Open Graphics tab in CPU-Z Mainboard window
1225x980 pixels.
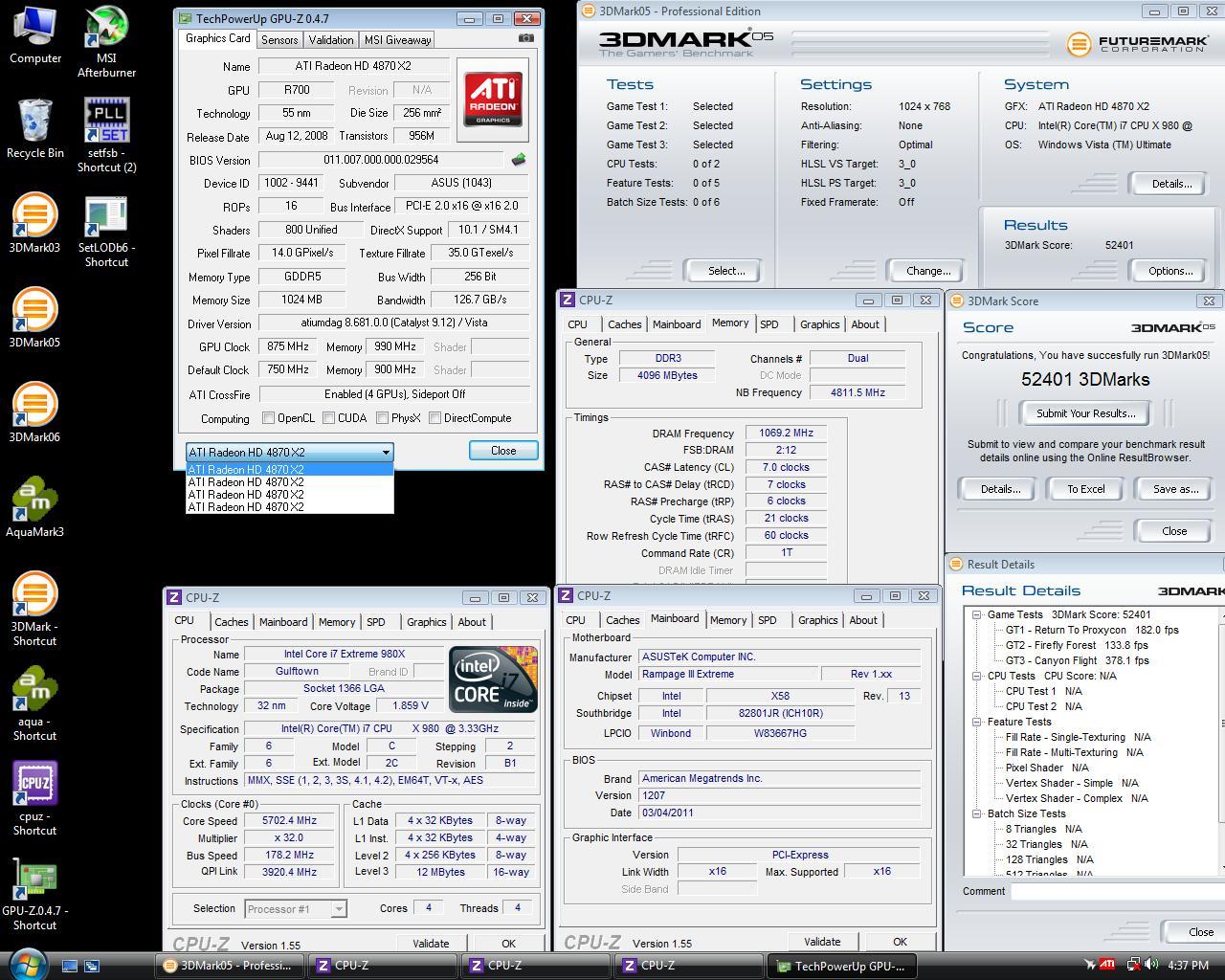[818, 620]
